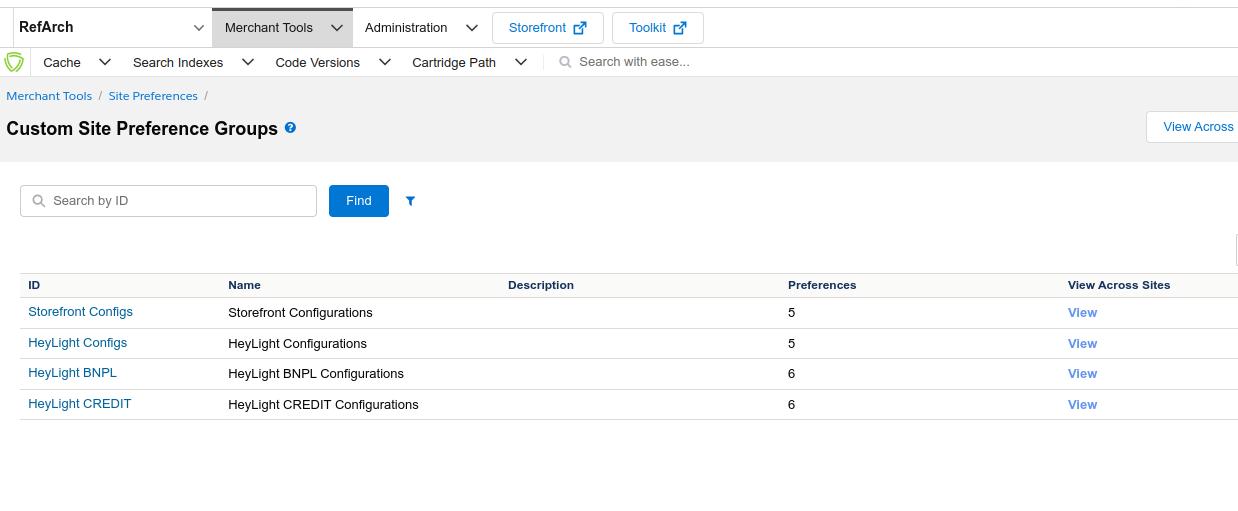This screenshot has width=1238, height=511.
Task: Open help icon beside Custom Site Preference Groups
Action: (x=290, y=128)
